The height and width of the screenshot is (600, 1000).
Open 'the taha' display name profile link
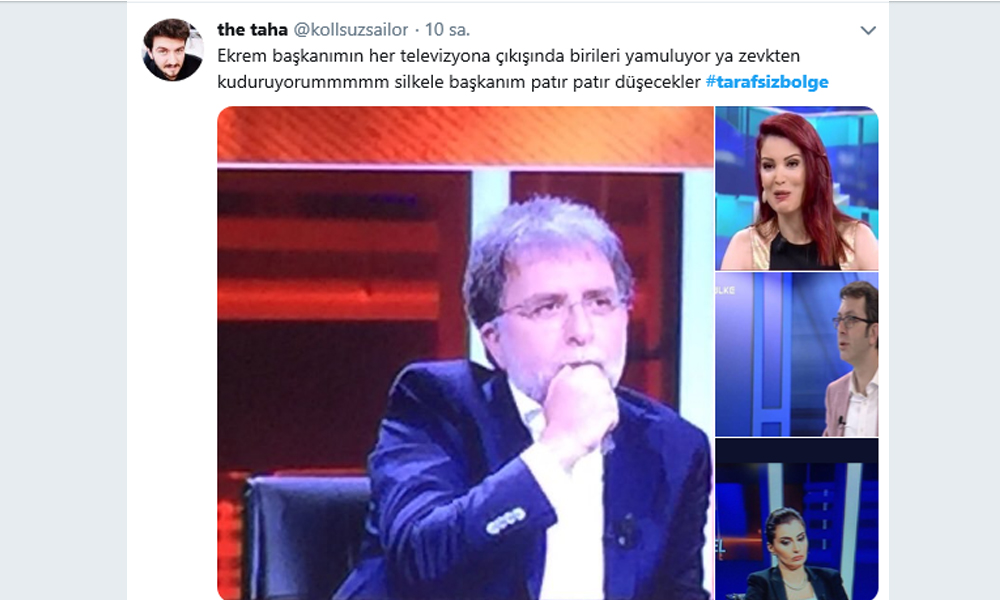253,29
